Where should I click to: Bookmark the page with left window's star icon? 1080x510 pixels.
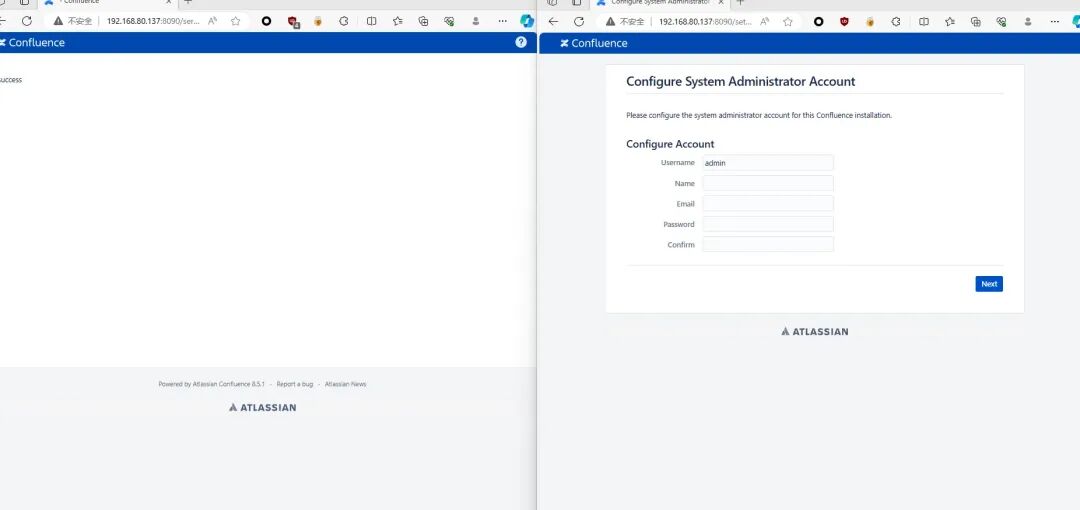tap(236, 21)
